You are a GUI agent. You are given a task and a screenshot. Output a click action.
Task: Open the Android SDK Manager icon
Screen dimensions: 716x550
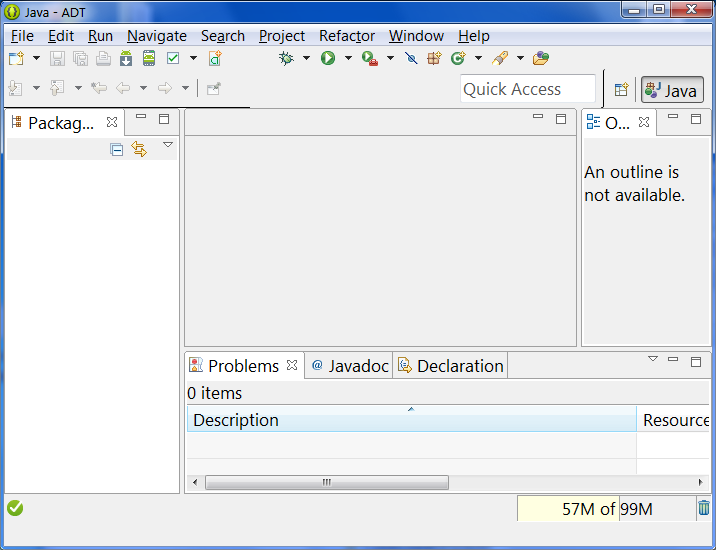(126, 58)
